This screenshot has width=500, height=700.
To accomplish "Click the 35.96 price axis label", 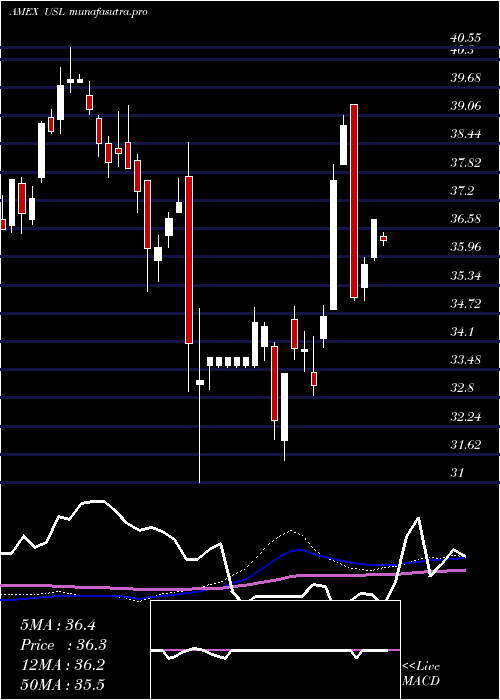I will pos(466,246).
